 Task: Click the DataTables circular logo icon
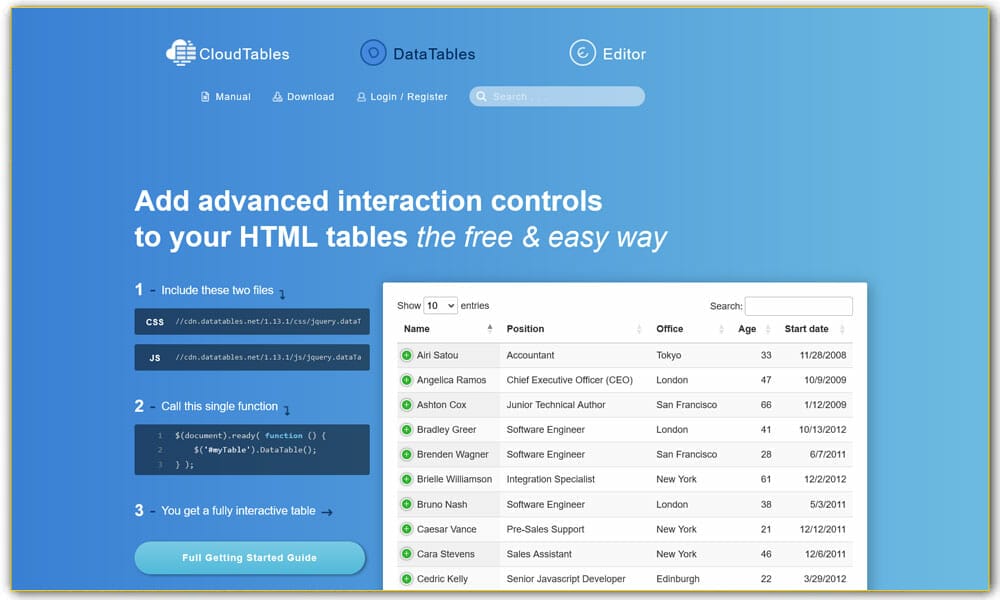[373, 53]
